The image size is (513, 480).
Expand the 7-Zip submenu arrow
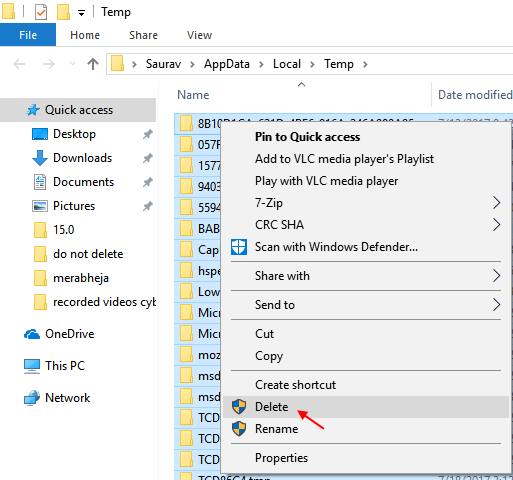(496, 203)
